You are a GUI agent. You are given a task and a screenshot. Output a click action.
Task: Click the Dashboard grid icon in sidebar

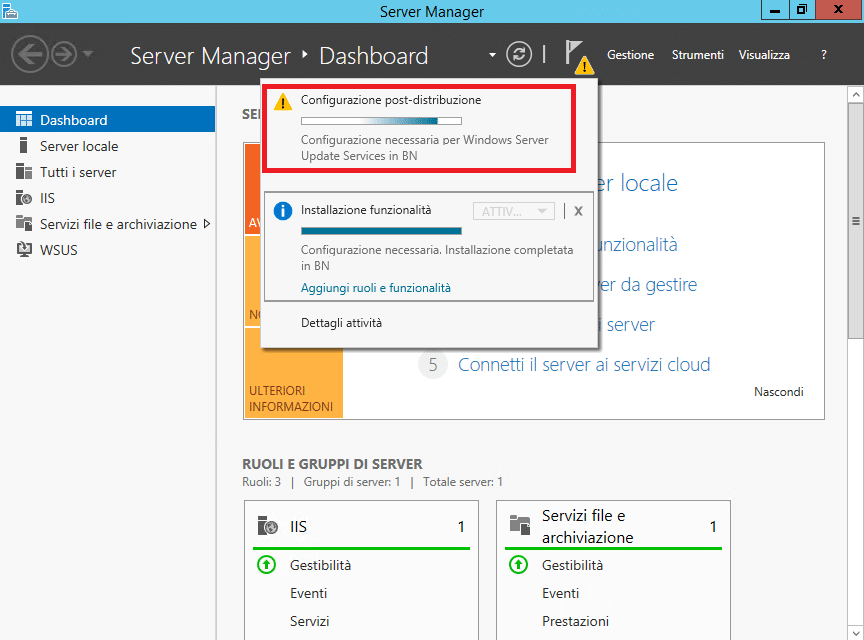point(24,119)
